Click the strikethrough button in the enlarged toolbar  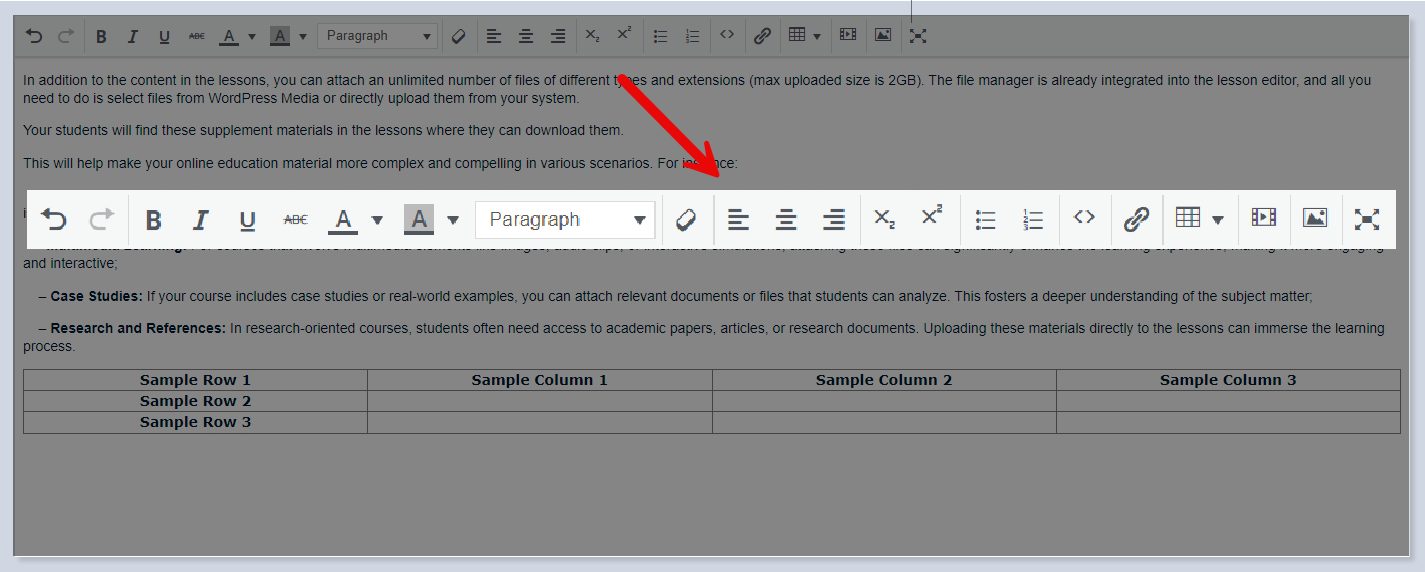(x=296, y=220)
